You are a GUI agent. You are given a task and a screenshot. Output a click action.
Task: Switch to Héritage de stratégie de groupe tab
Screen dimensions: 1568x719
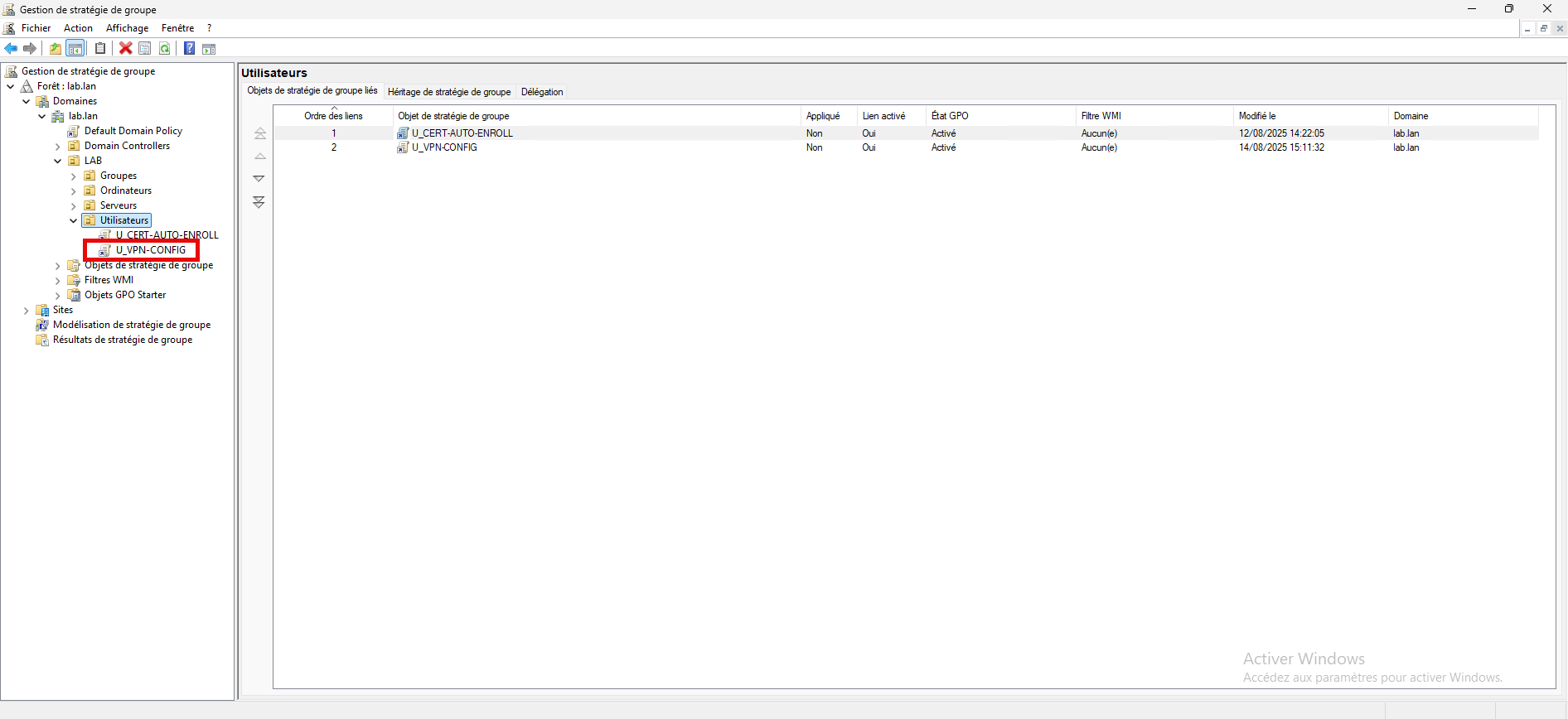(448, 92)
